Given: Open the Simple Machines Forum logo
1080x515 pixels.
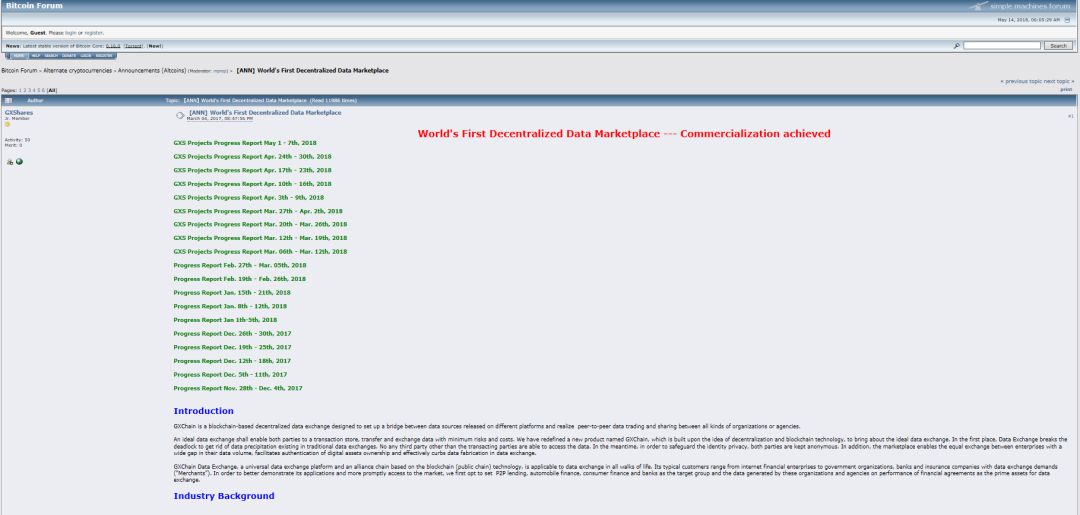Looking at the screenshot, I should [x=1020, y=6].
